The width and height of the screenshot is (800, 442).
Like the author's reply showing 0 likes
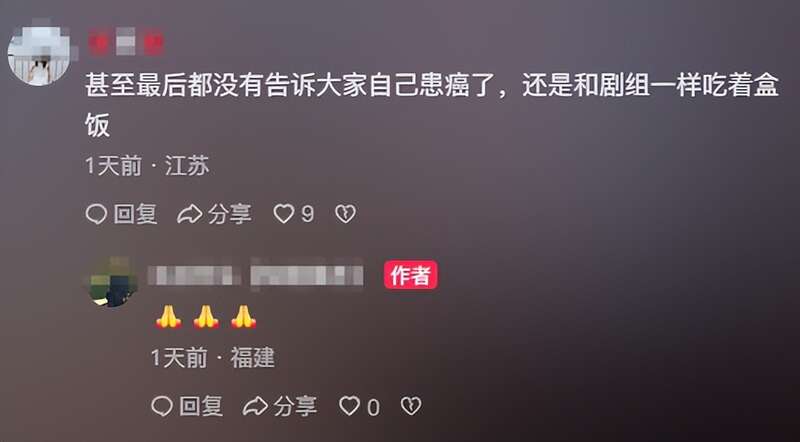coord(349,406)
